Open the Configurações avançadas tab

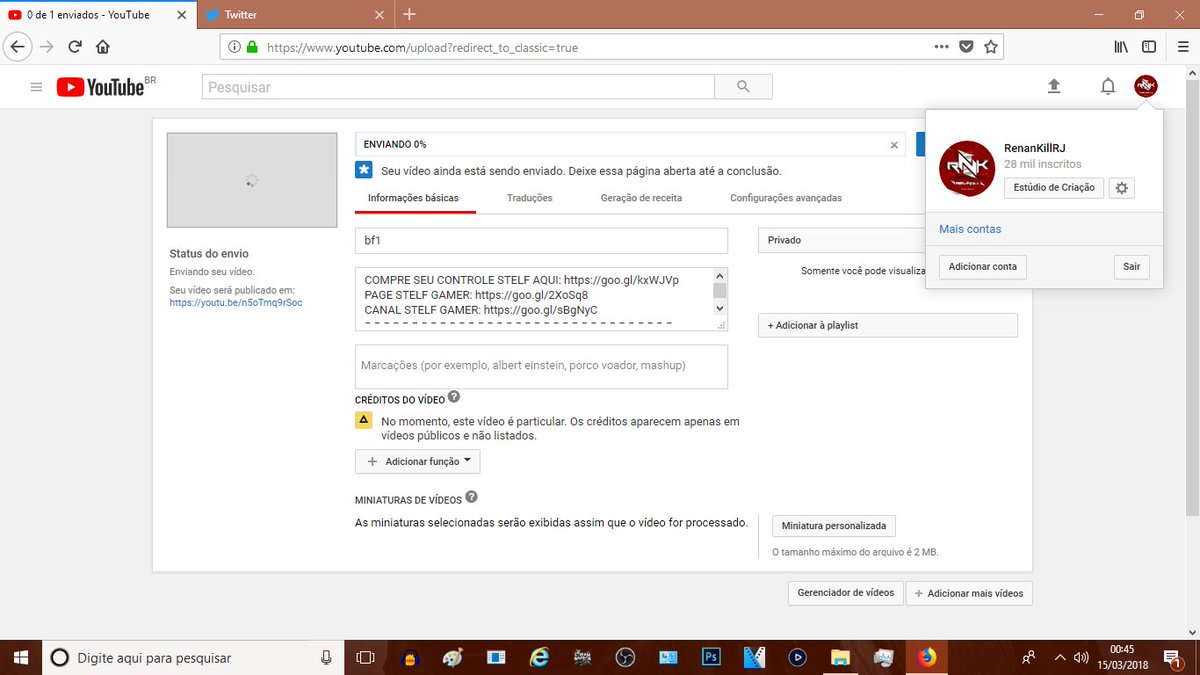pos(786,198)
